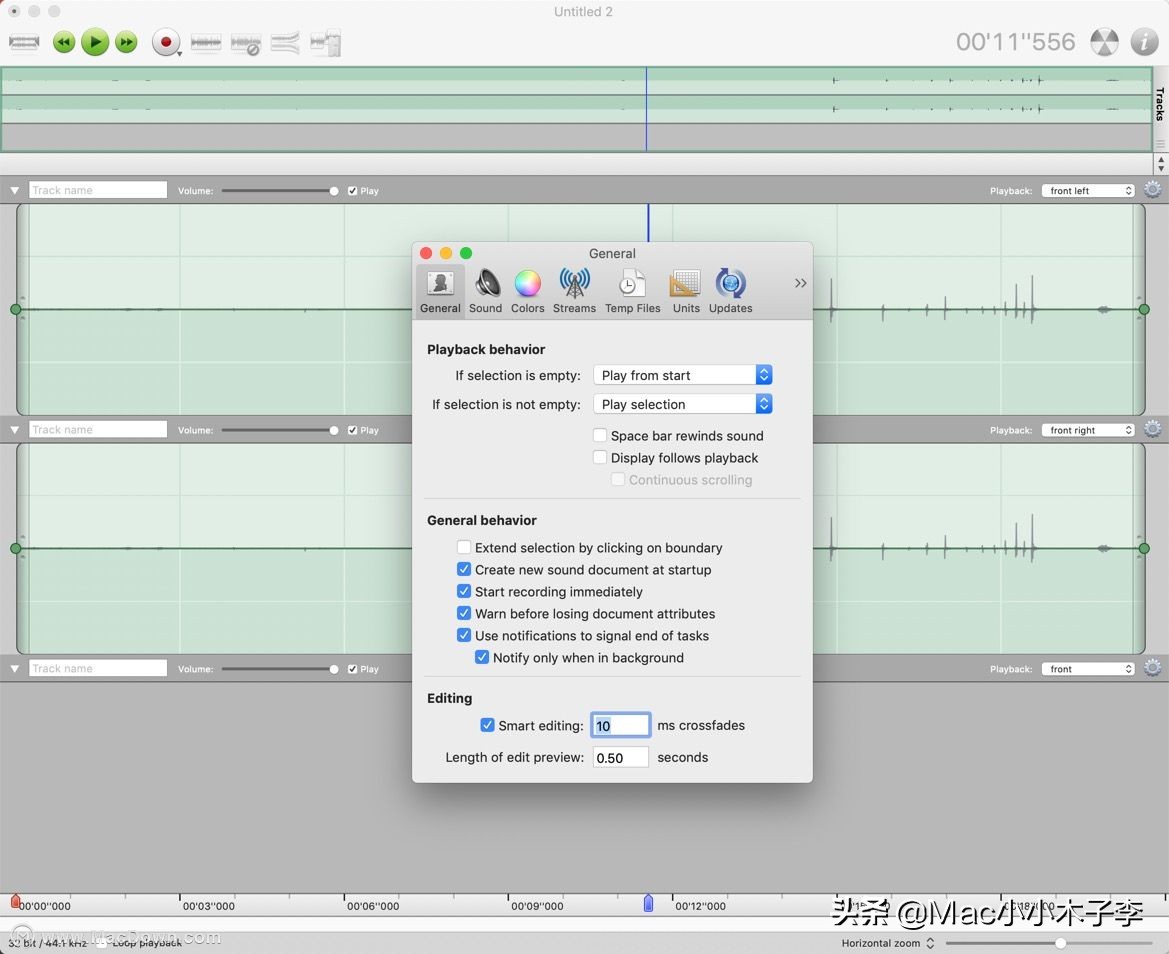1169x954 pixels.
Task: Collapse the second track with its triangle
Action: (x=14, y=430)
